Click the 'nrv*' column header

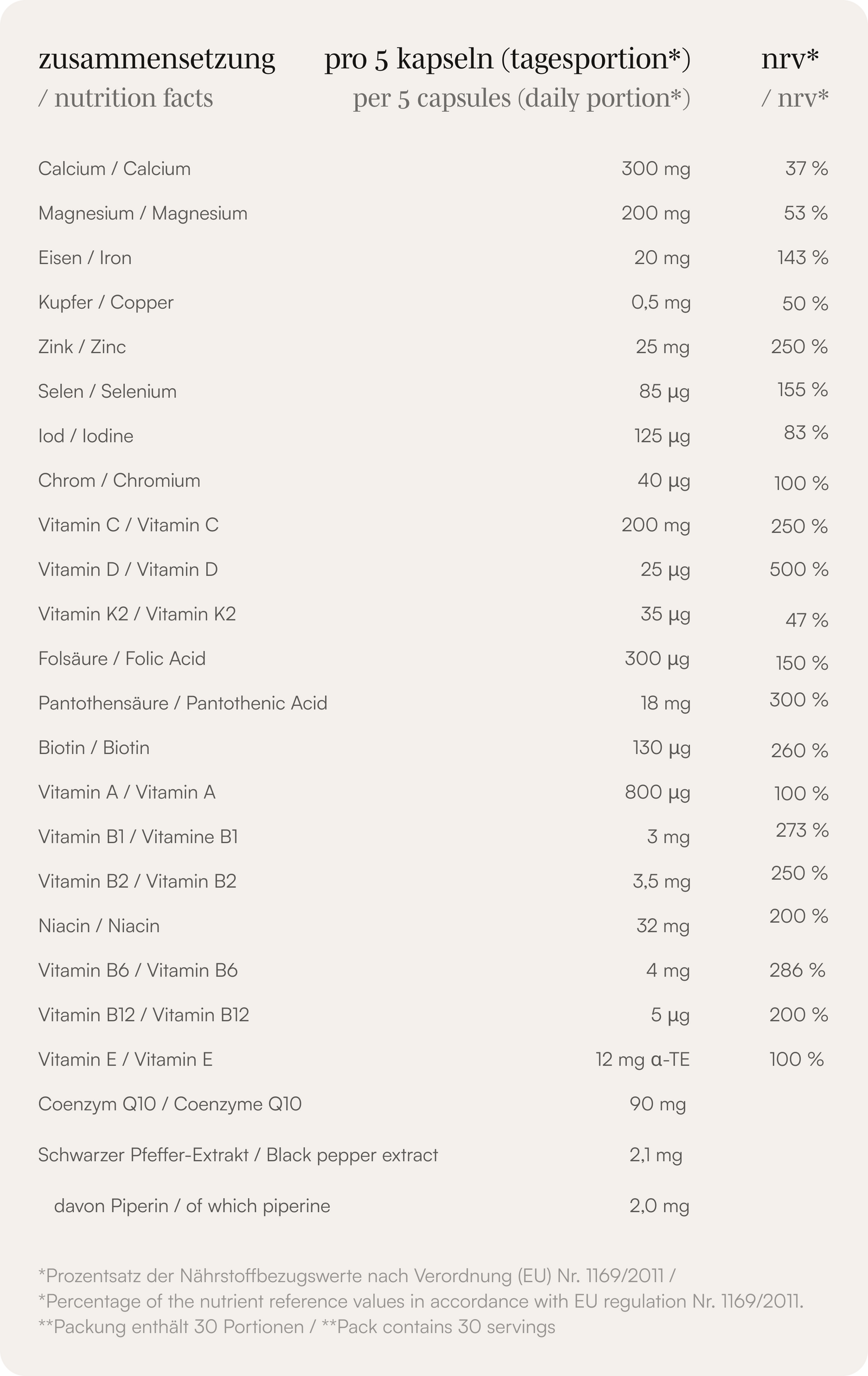(790, 59)
